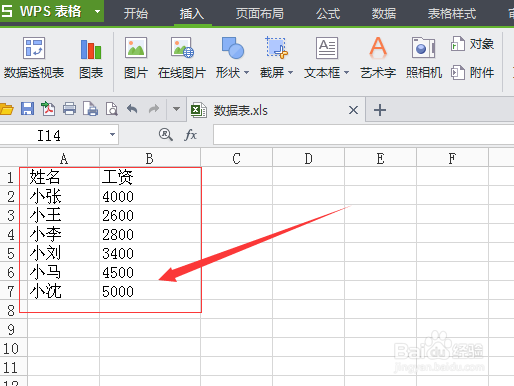Click cell containing 小马
Viewport: 514px width, 386px height.
point(63,272)
